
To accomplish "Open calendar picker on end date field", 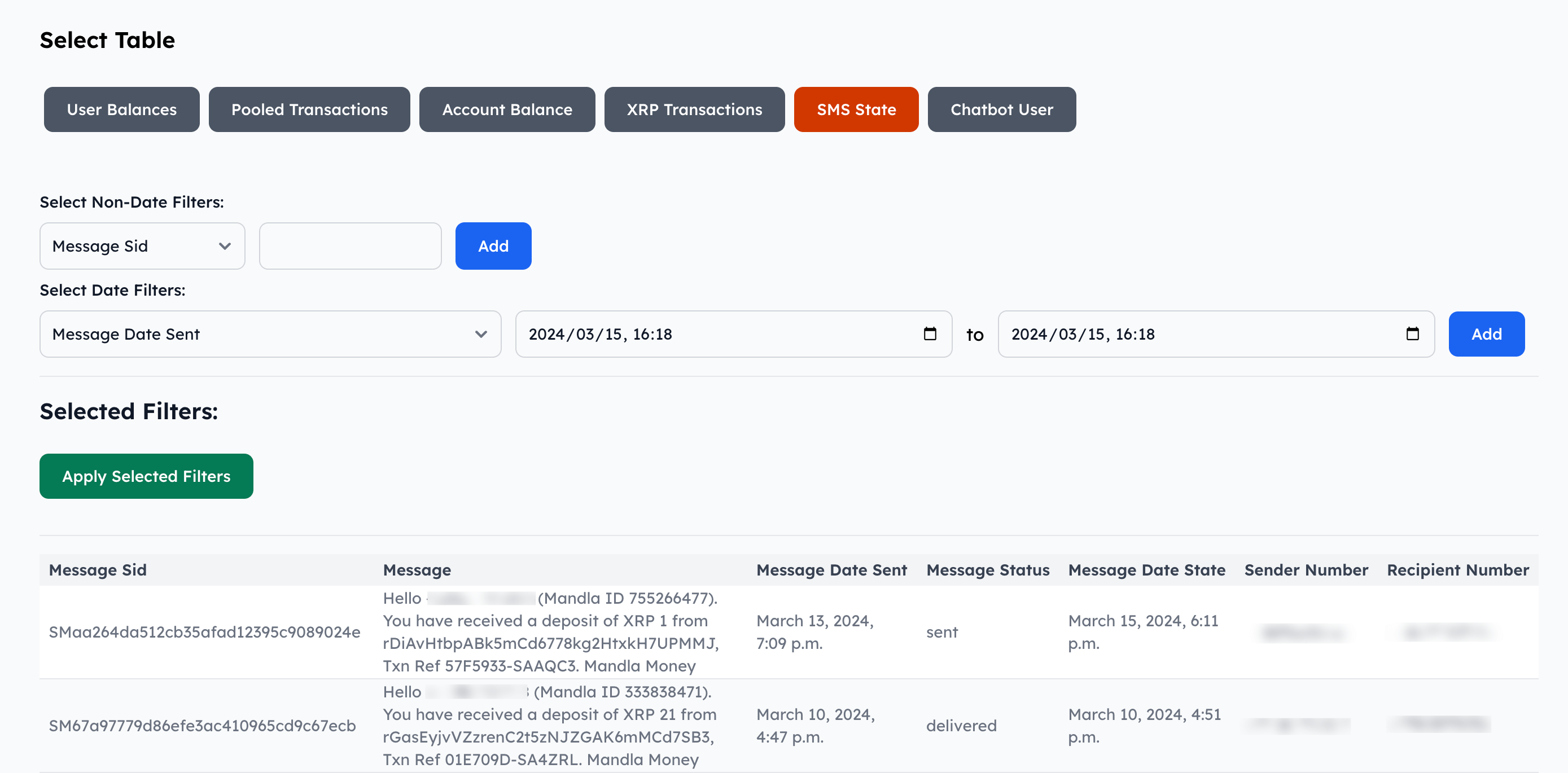I will pyautogui.click(x=1412, y=333).
